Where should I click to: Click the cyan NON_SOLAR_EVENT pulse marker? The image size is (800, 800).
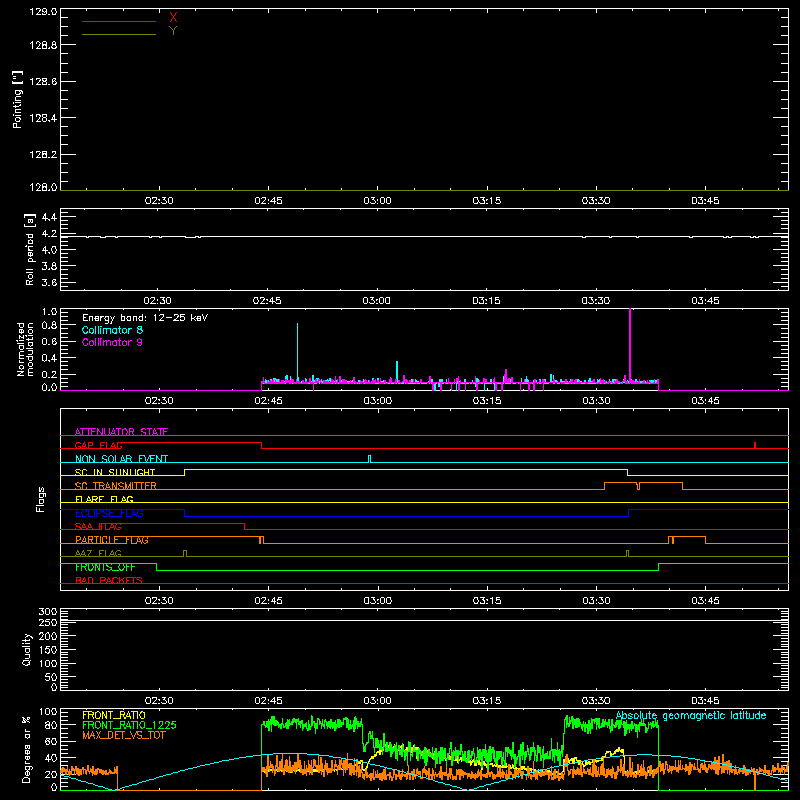pos(370,459)
